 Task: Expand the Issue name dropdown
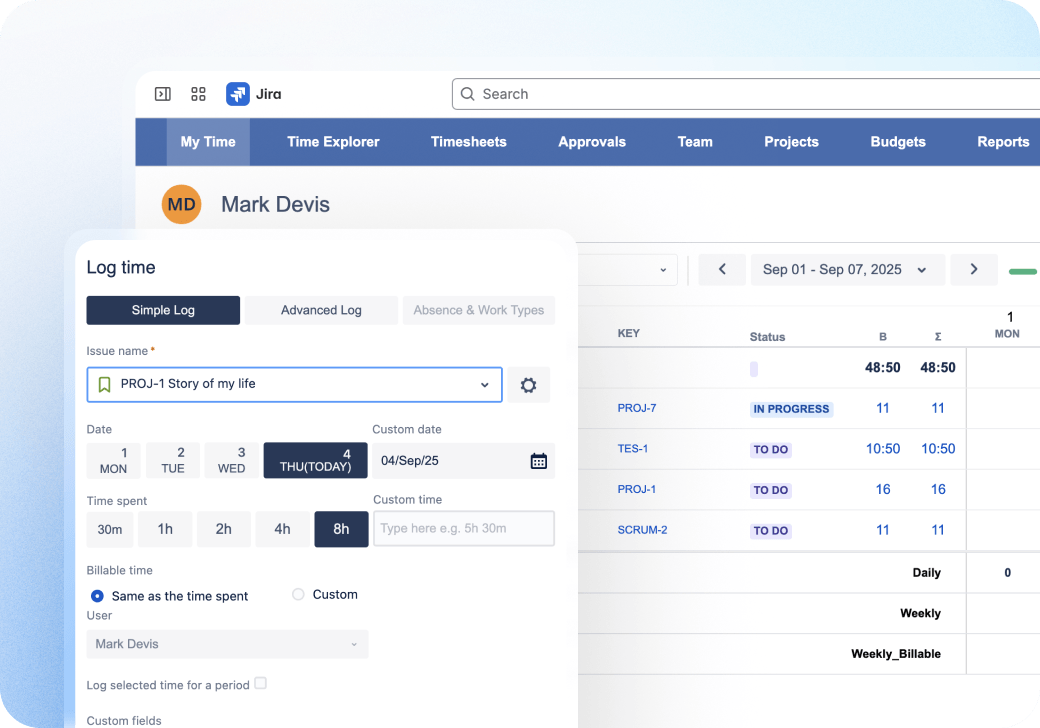[485, 385]
